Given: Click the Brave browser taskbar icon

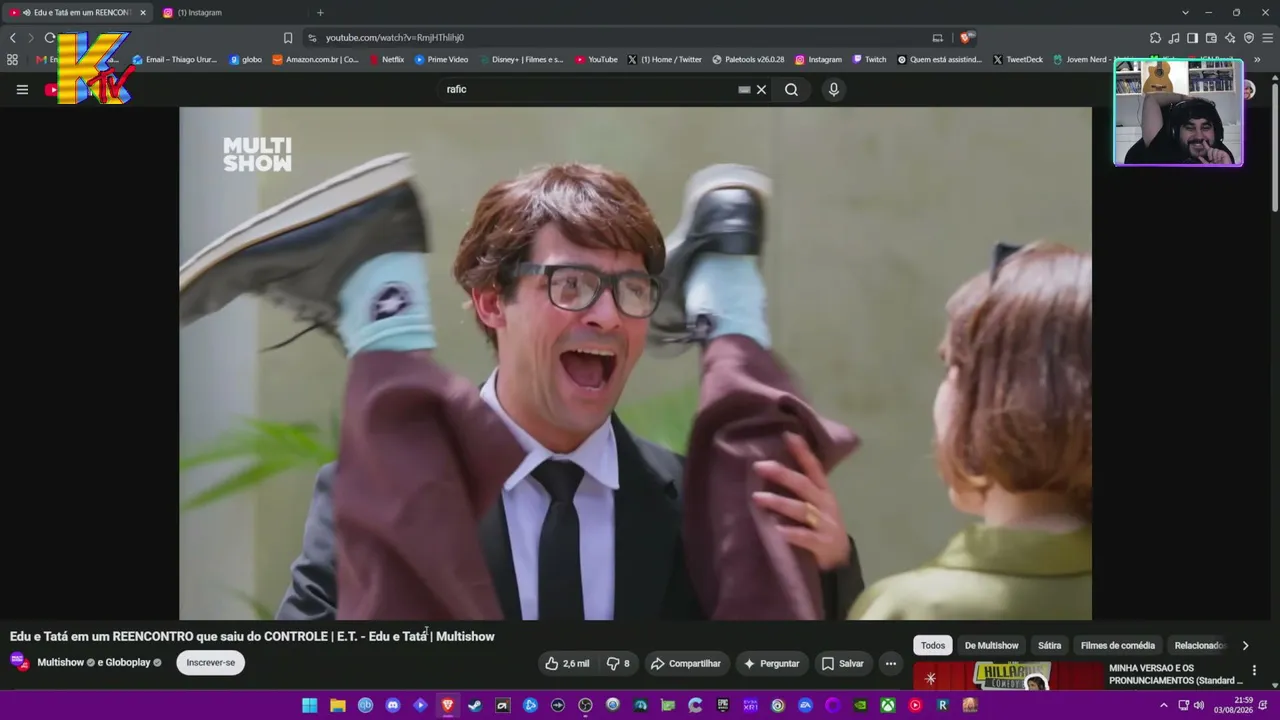Looking at the screenshot, I should (447, 705).
